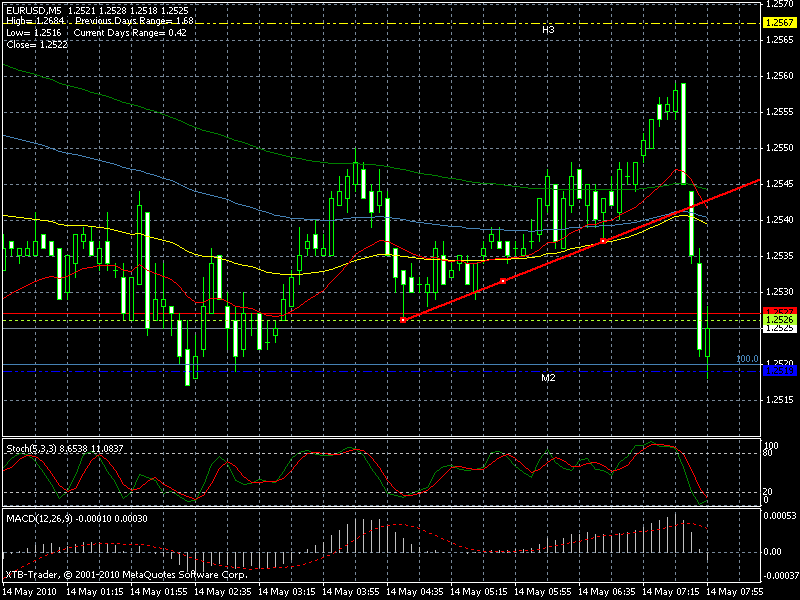The height and width of the screenshot is (600, 800).
Task: Click the 1.2540 price scale value
Action: [780, 220]
